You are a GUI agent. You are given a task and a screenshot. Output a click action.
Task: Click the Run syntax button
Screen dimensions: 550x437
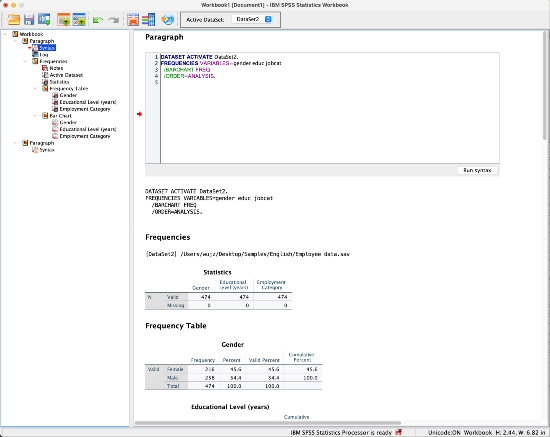[x=477, y=170]
